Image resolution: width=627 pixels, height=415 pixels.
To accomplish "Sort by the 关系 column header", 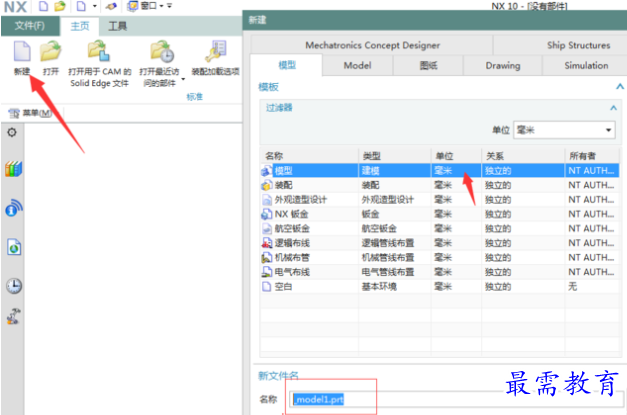I will coord(523,156).
